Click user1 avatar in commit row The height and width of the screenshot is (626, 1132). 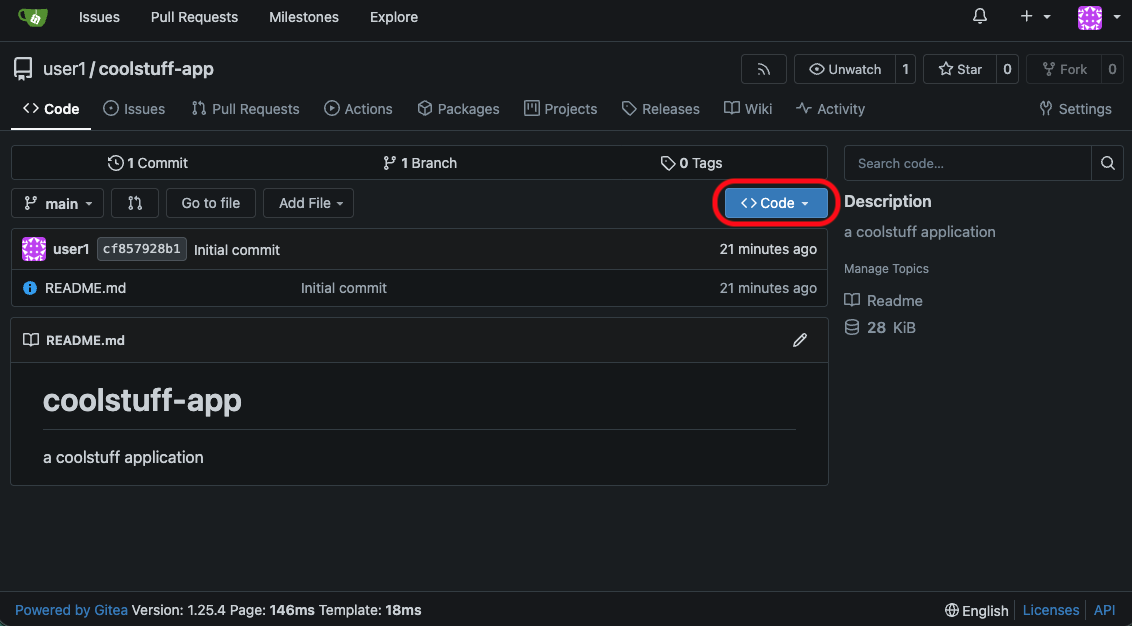point(34,249)
